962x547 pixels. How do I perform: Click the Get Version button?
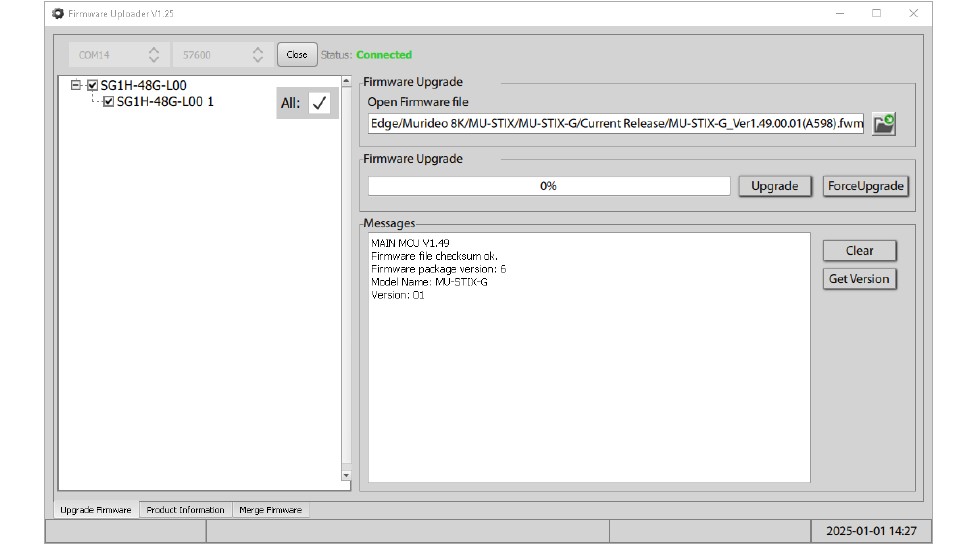pyautogui.click(x=859, y=279)
